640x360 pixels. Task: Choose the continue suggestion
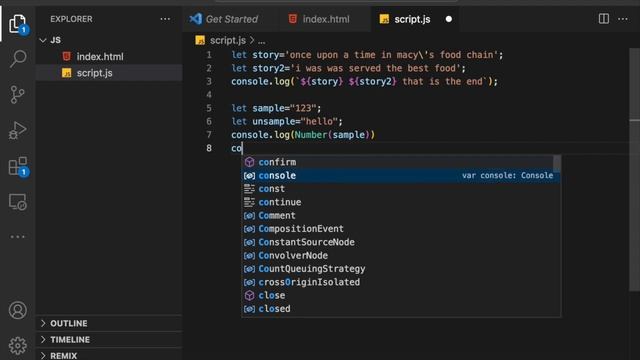pos(401,202)
